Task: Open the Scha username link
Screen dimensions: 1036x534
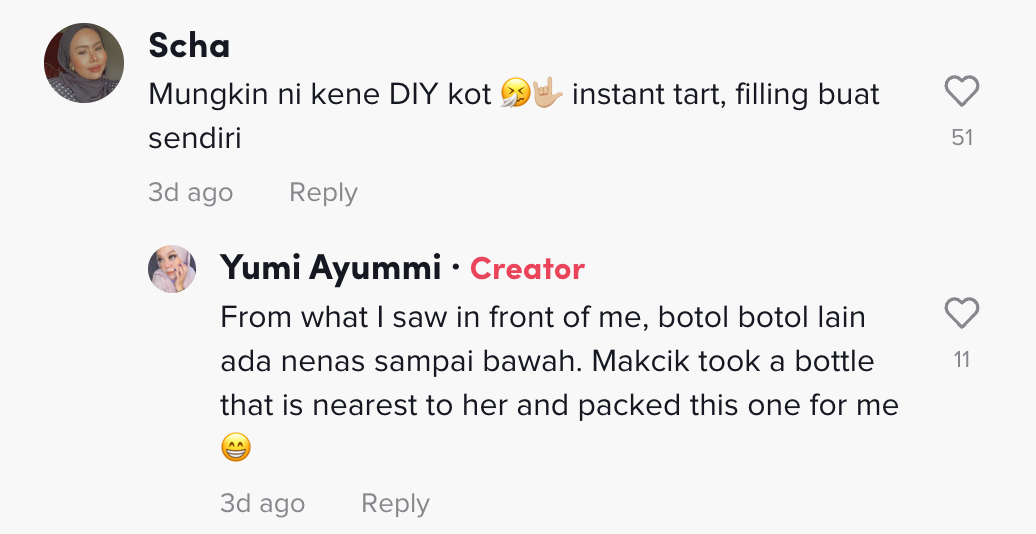Action: (x=189, y=45)
